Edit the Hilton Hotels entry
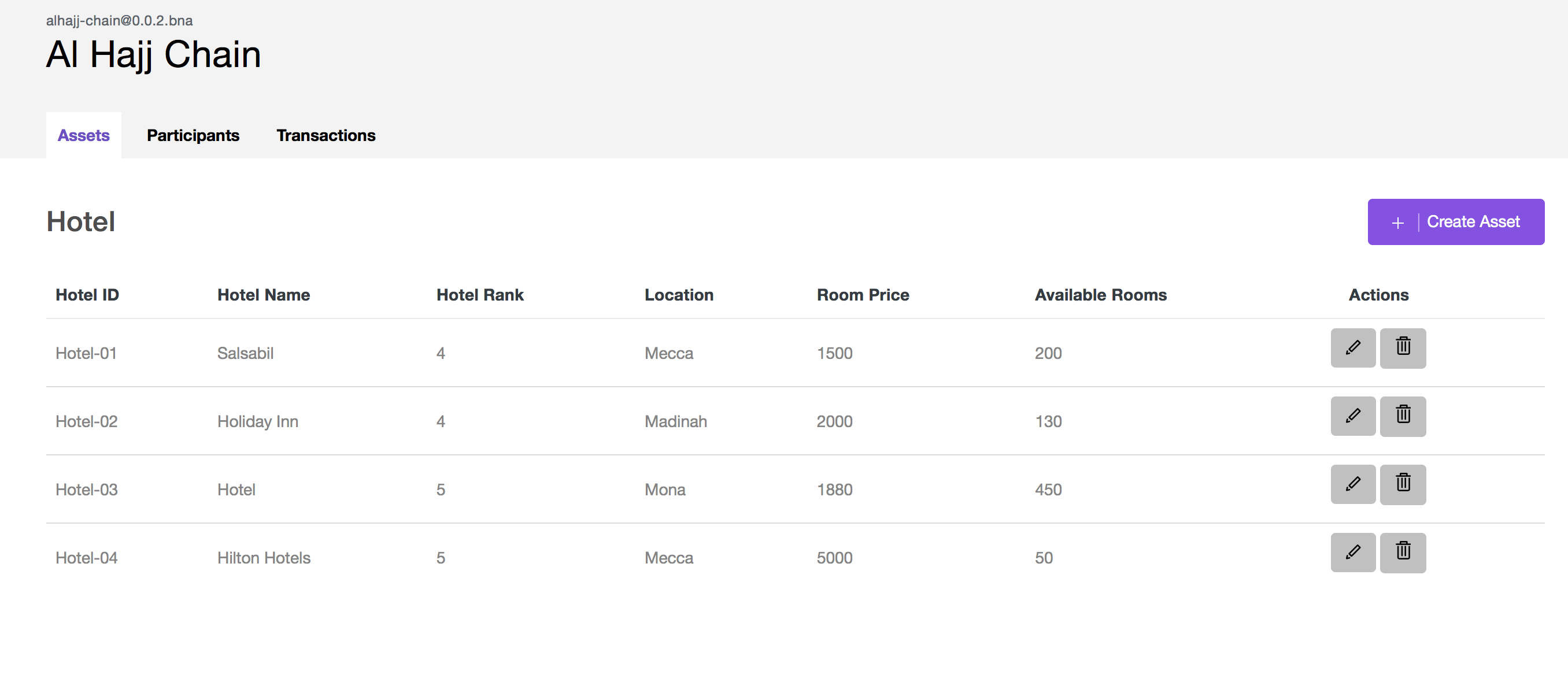The image size is (1568, 682). [1352, 552]
